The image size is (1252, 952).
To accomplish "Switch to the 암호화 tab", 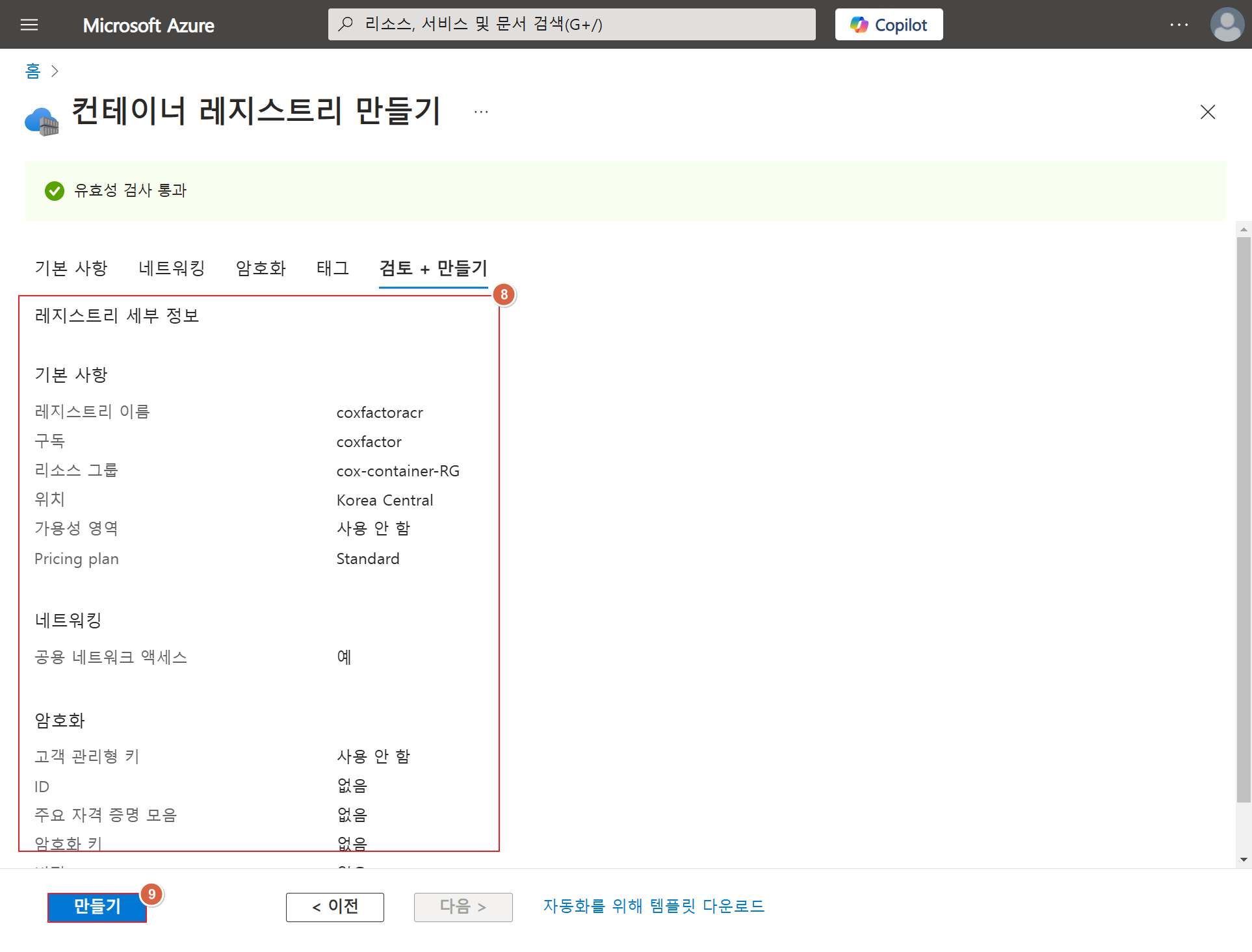I will (261, 268).
